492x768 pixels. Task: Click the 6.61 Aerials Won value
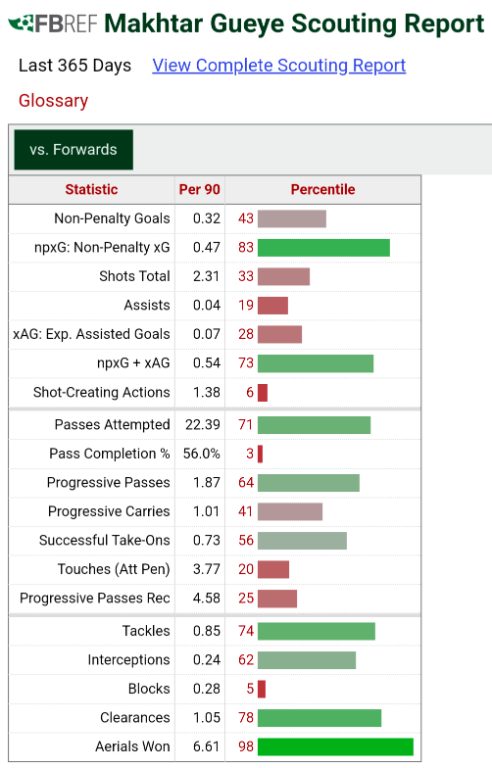point(206,746)
